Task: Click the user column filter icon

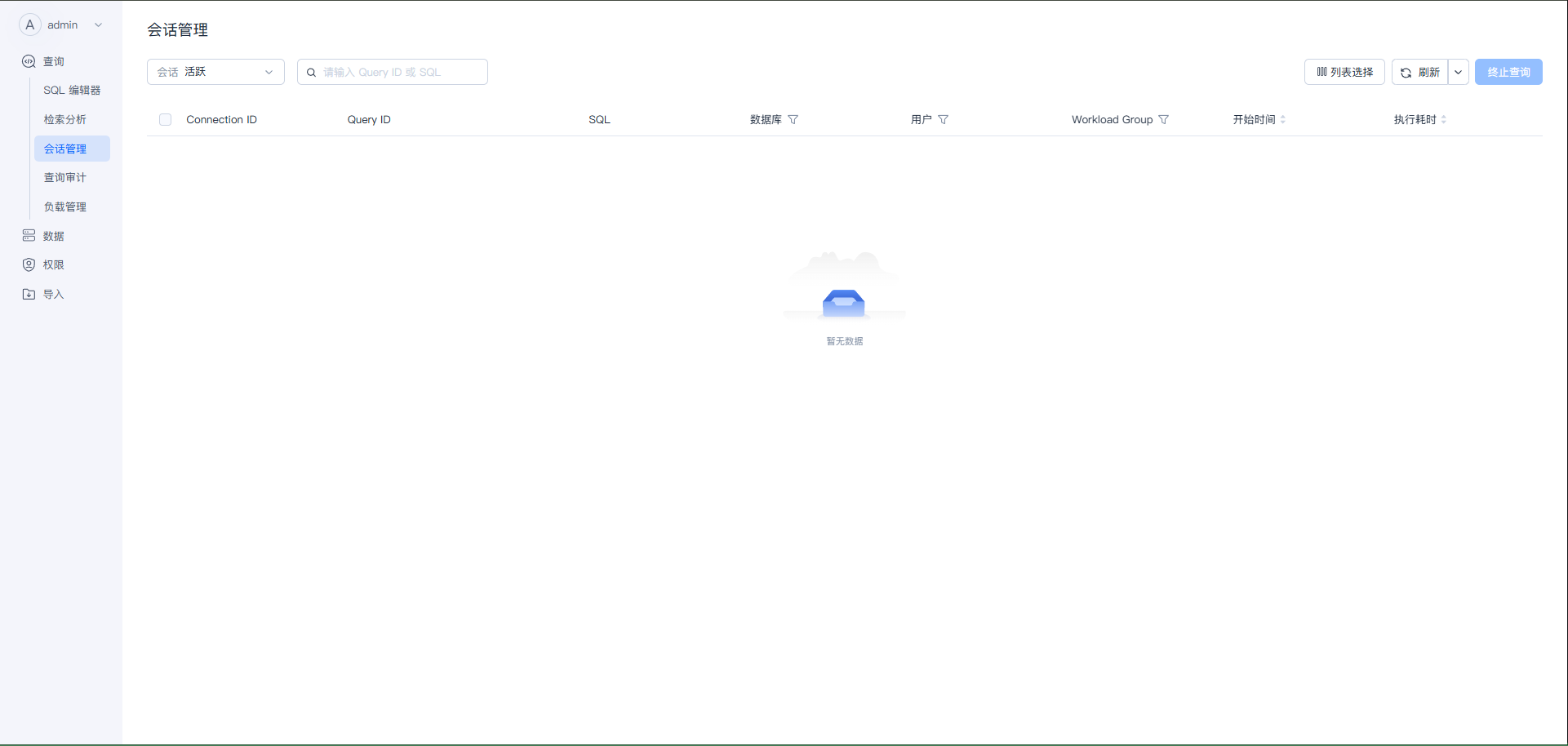Action: (943, 120)
